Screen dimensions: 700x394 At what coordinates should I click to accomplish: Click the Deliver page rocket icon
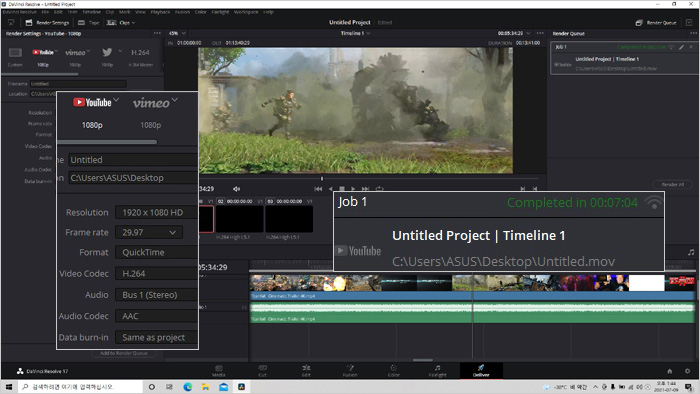[481, 368]
